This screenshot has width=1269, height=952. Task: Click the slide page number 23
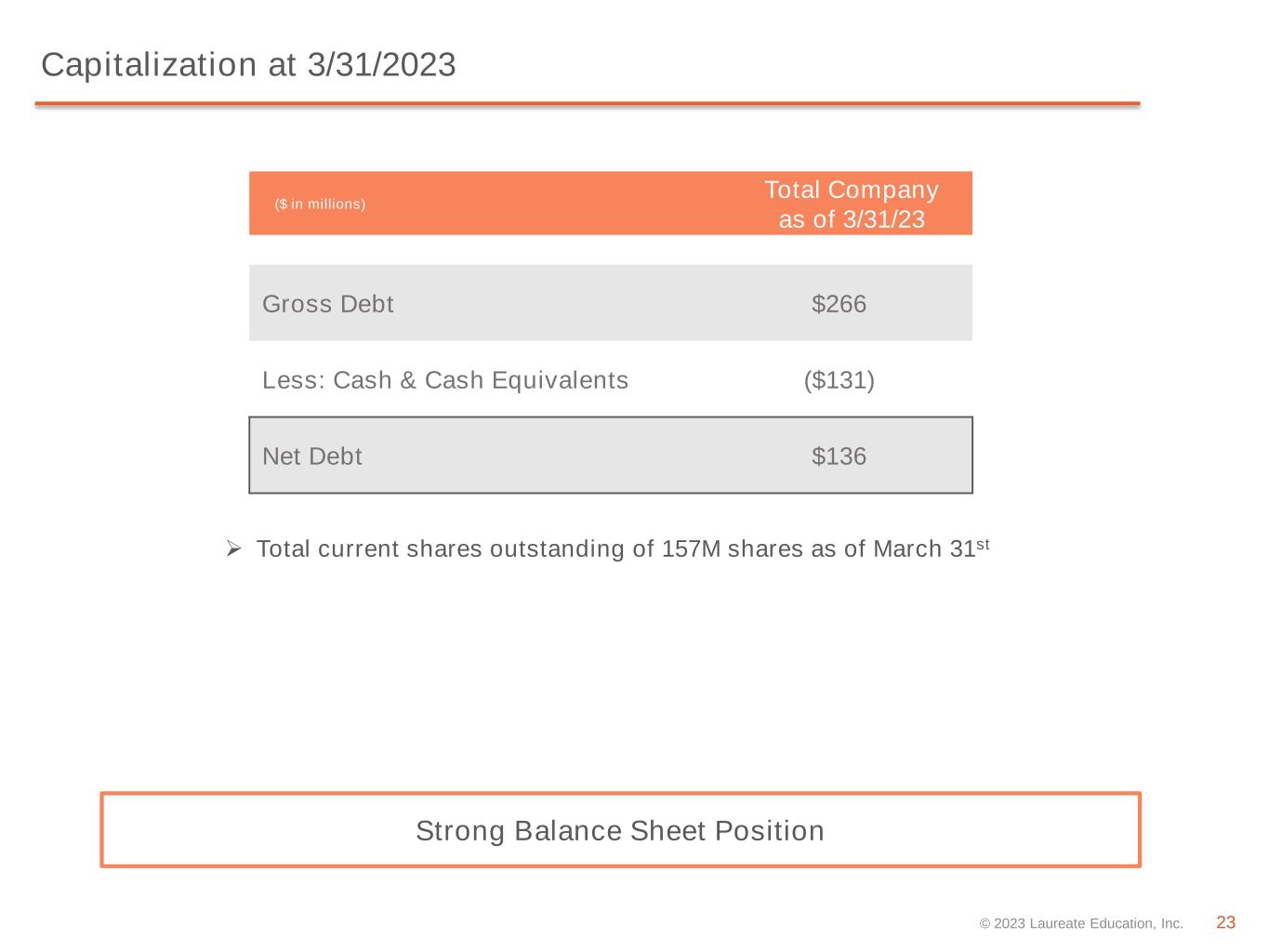[1226, 922]
